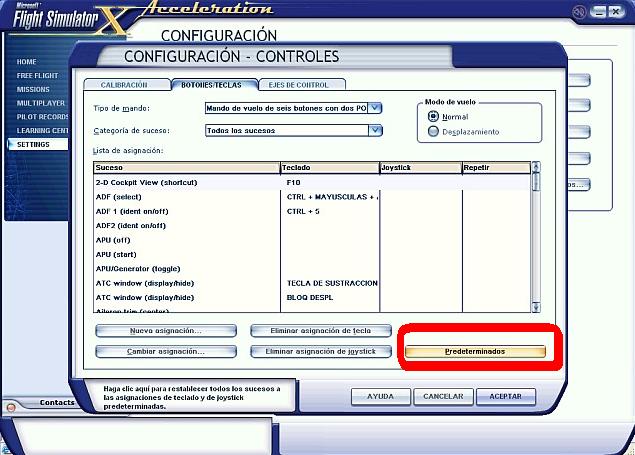This screenshot has height=455, width=635.
Task: Open Nueva asignación dialog
Action: point(166,331)
